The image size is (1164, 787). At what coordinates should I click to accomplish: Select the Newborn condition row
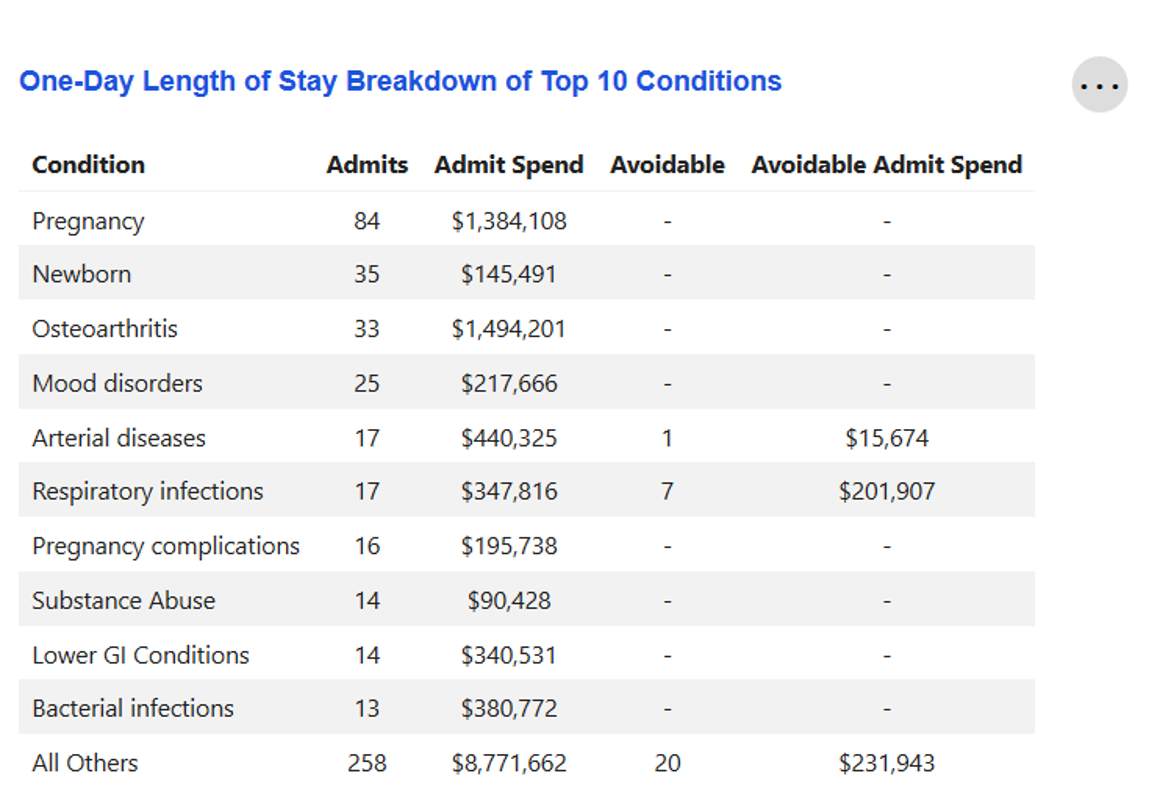pos(81,274)
